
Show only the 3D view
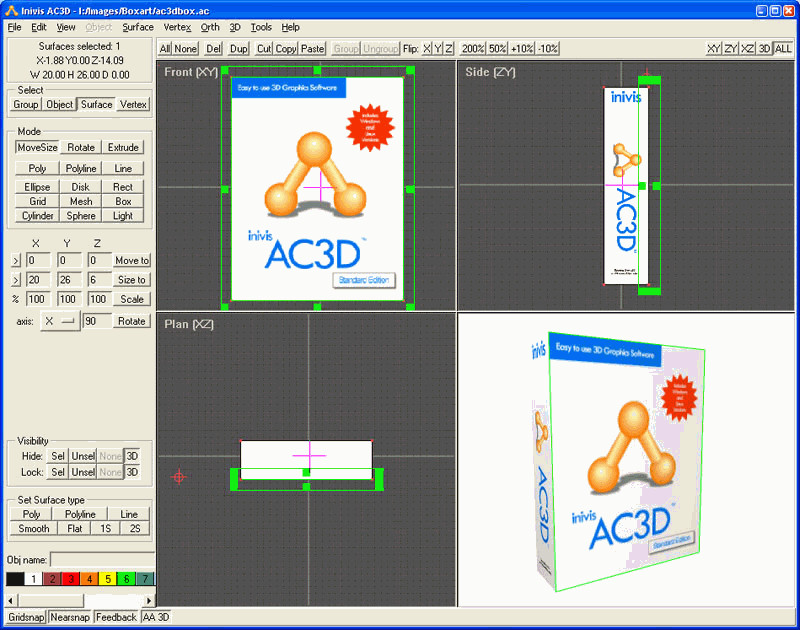[764, 49]
